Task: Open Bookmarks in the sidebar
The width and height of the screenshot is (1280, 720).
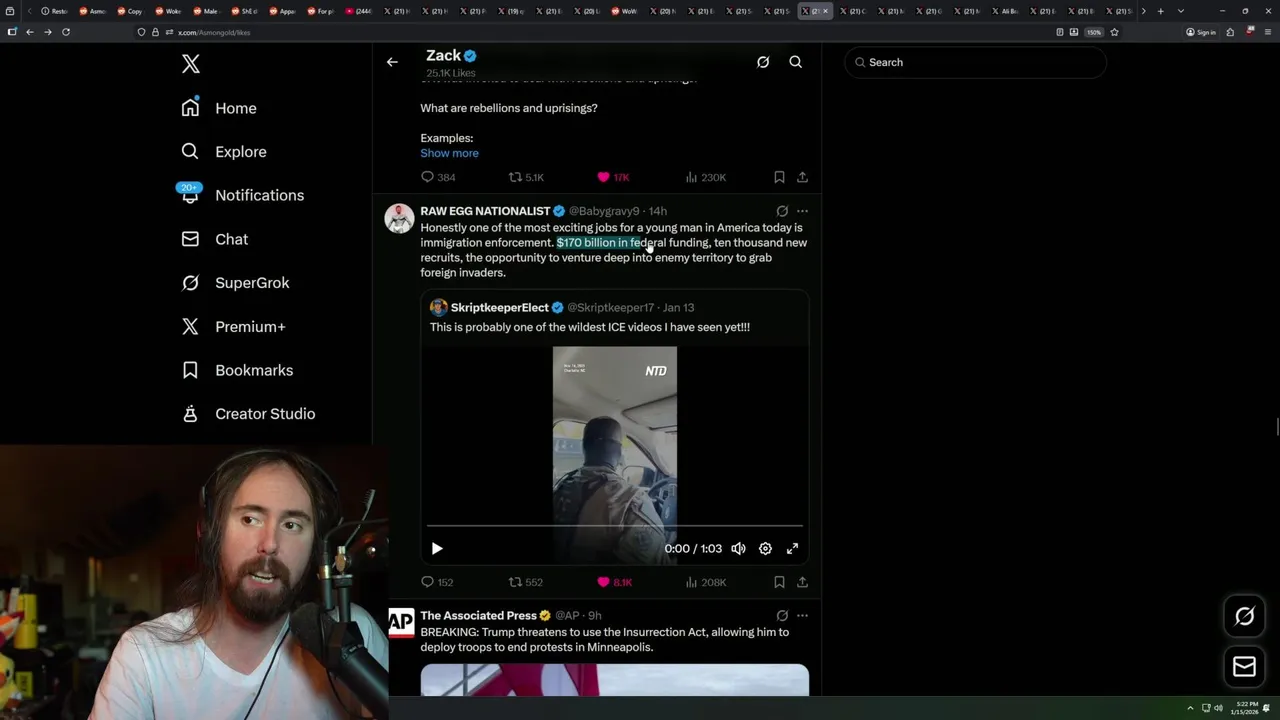Action: click(x=238, y=370)
